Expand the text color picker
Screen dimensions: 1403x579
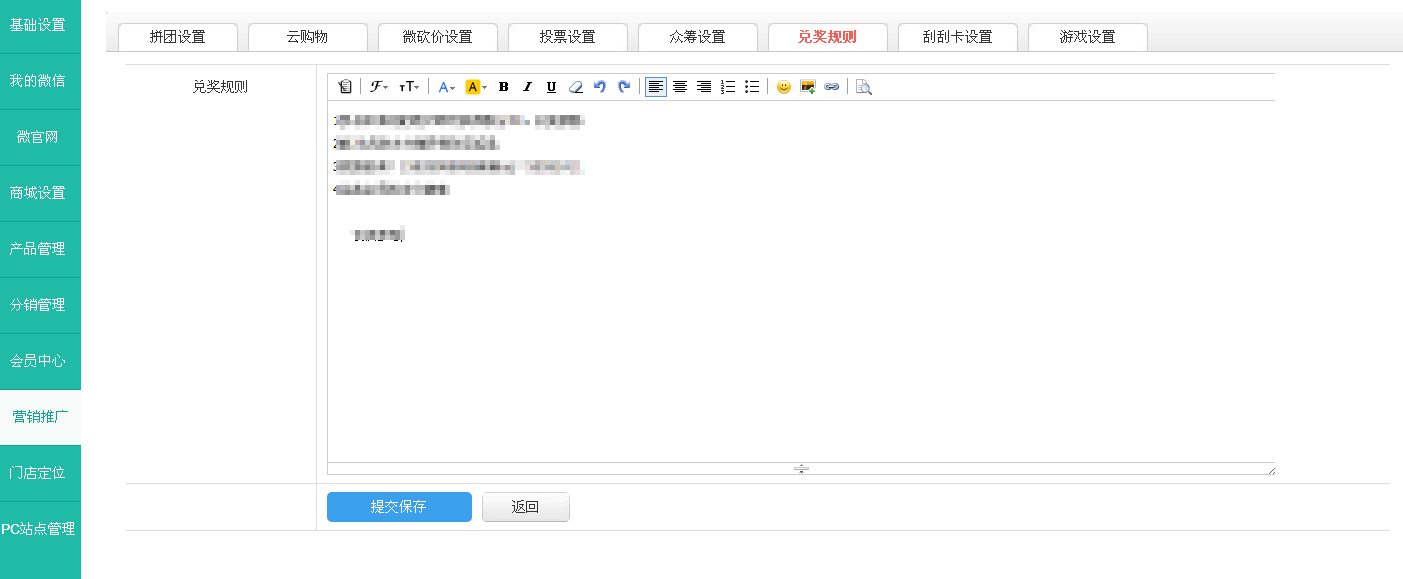coord(446,87)
